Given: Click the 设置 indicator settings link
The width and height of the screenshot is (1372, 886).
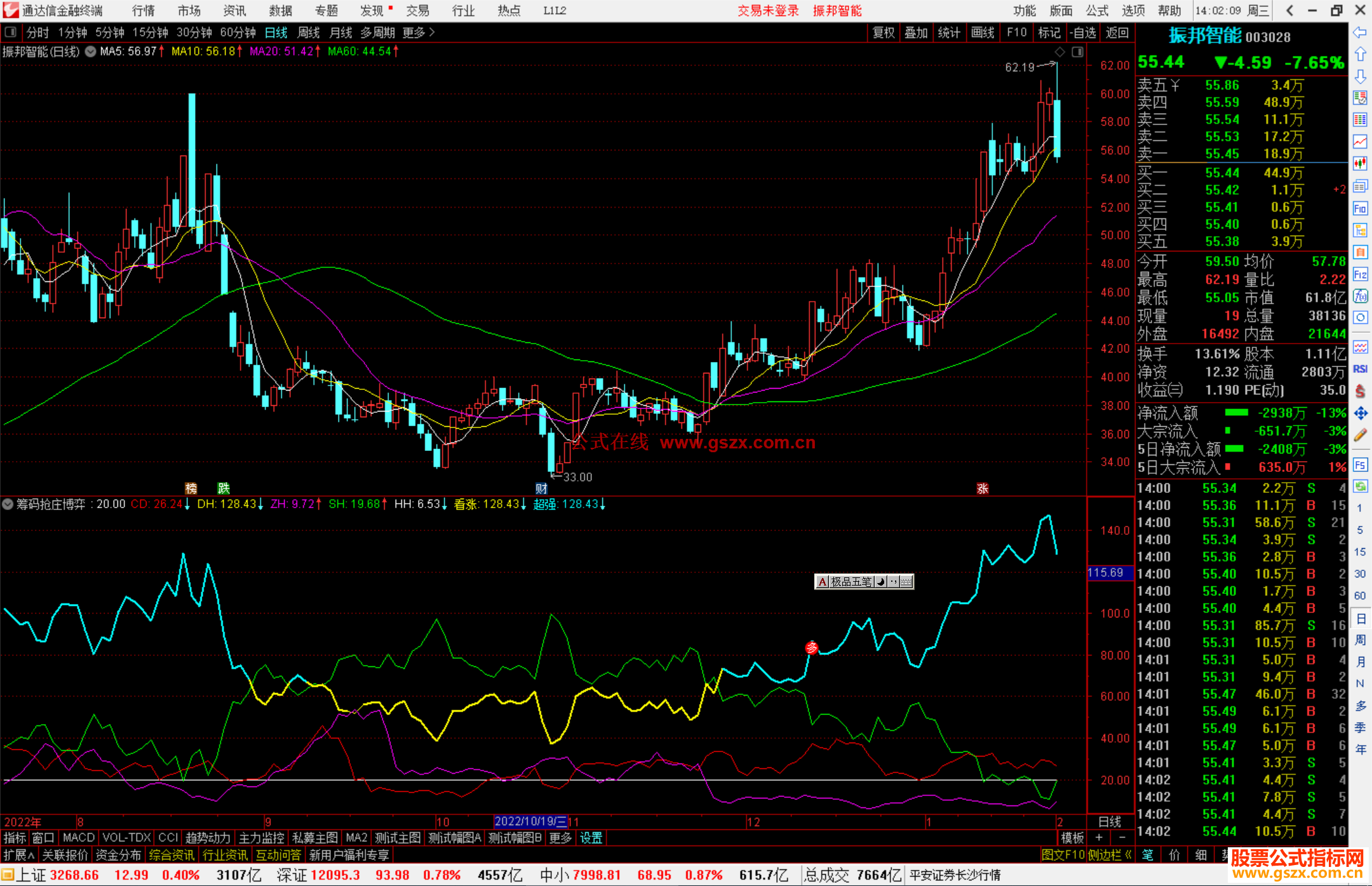Looking at the screenshot, I should point(591,838).
